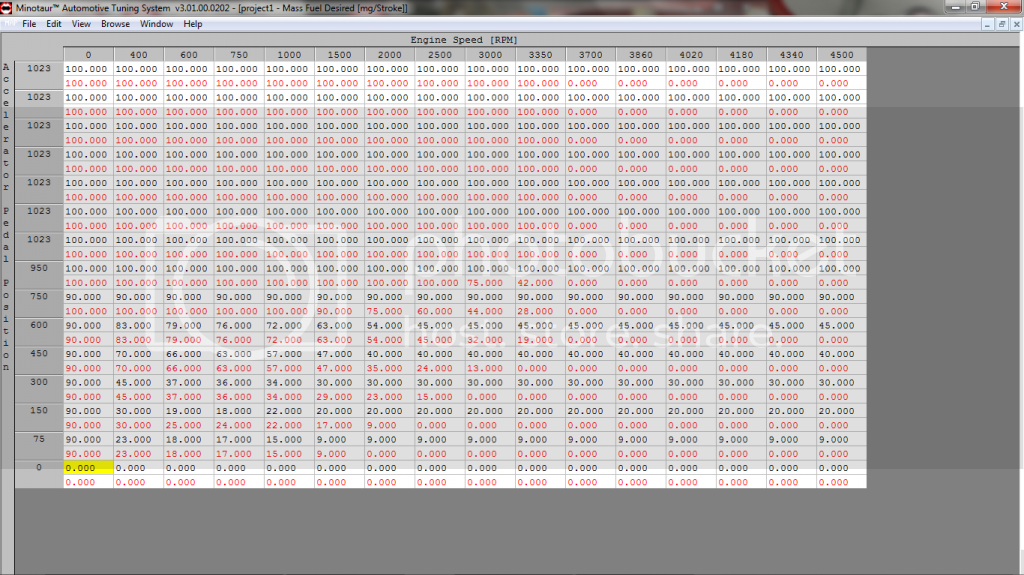Select the 3350 RPM column header

[x=540, y=55]
